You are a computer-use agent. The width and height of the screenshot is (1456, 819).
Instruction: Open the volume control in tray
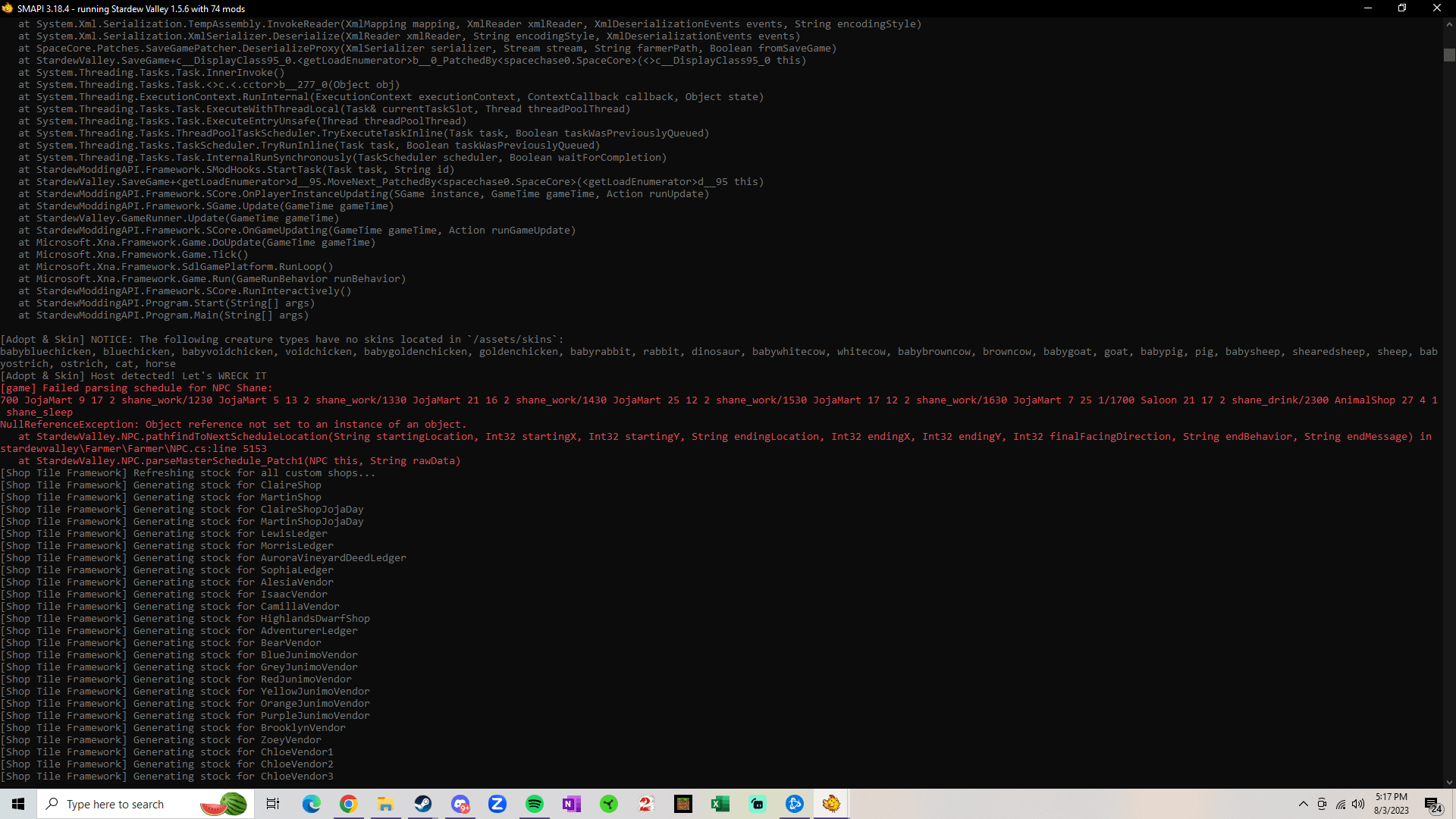pyautogui.click(x=1358, y=804)
